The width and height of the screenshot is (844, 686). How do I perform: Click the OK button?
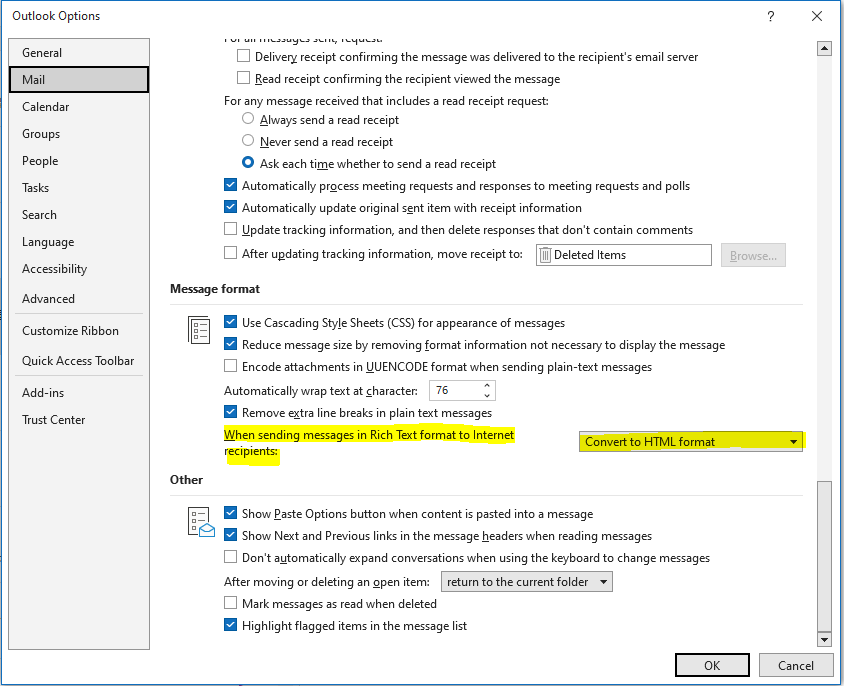tap(711, 664)
